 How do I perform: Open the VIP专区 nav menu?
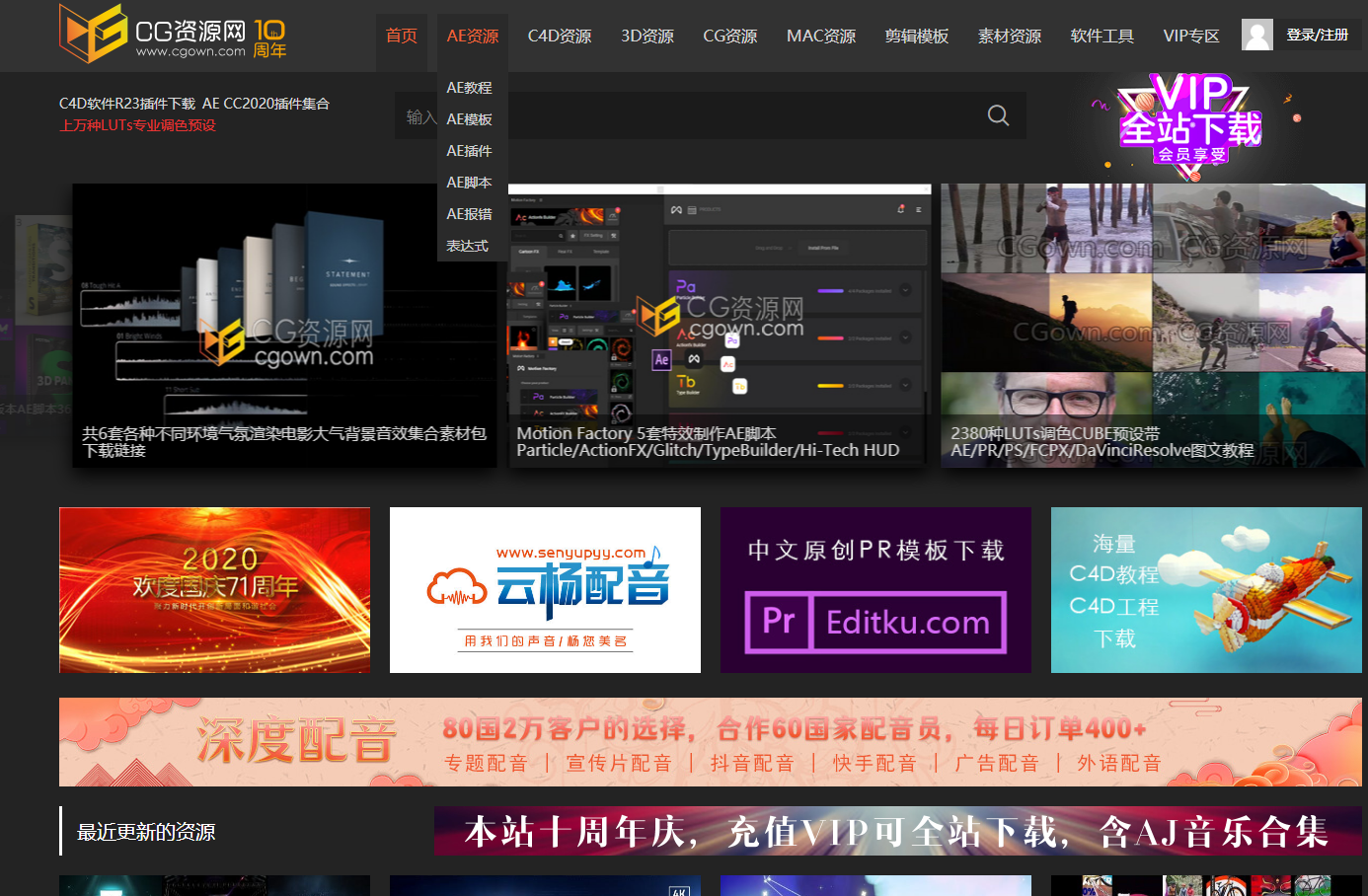click(x=1191, y=37)
